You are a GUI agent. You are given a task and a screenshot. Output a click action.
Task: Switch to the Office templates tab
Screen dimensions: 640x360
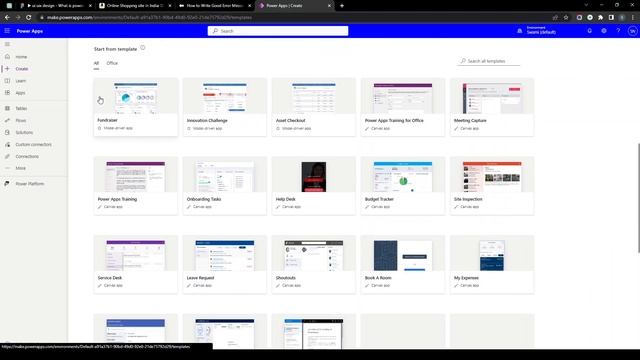[x=112, y=63]
